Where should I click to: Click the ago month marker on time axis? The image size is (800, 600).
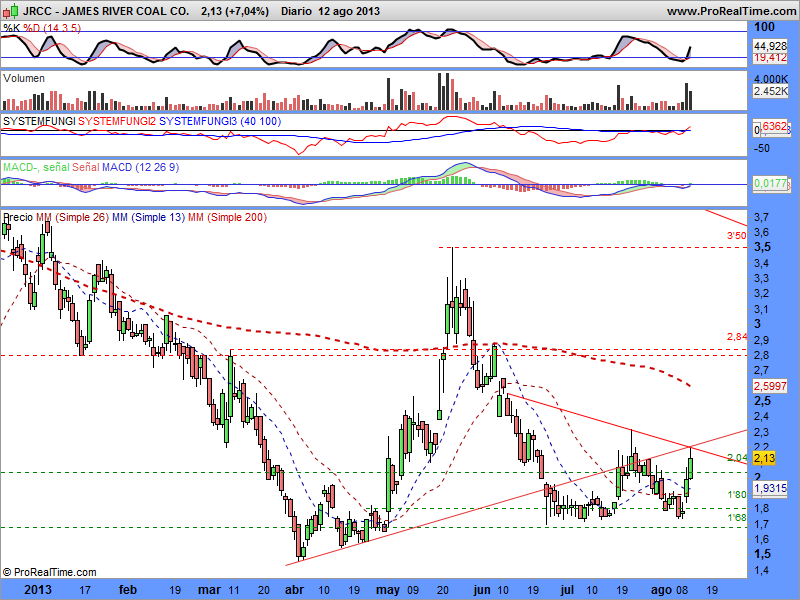(662, 590)
